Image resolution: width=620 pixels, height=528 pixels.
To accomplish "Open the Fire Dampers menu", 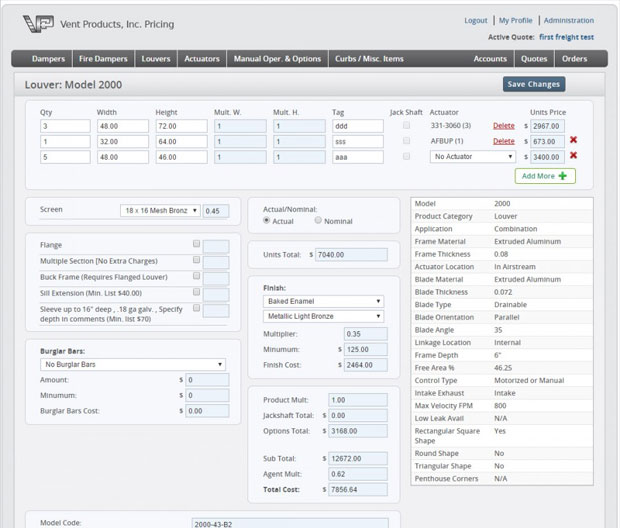I will point(105,59).
